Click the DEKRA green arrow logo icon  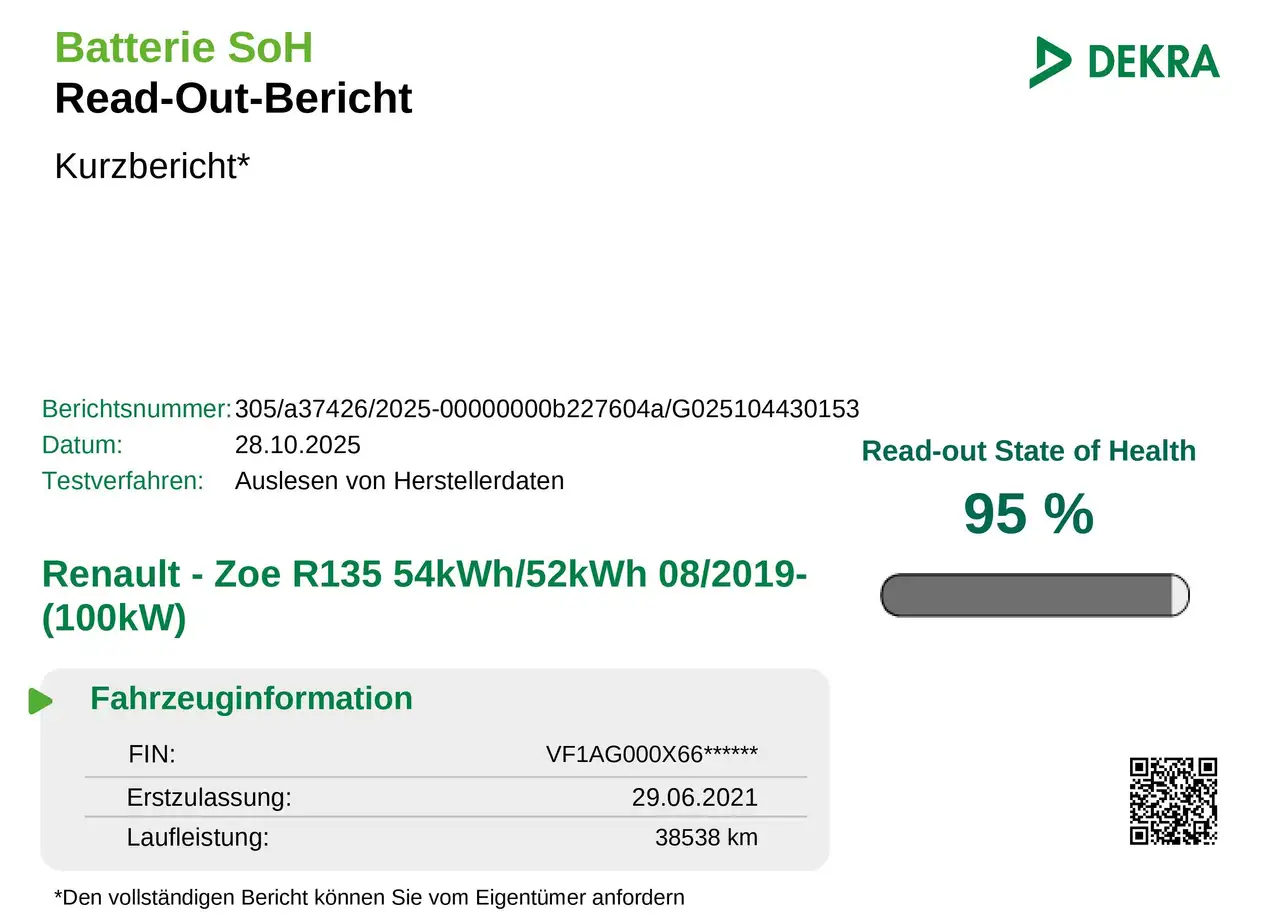coord(1051,62)
